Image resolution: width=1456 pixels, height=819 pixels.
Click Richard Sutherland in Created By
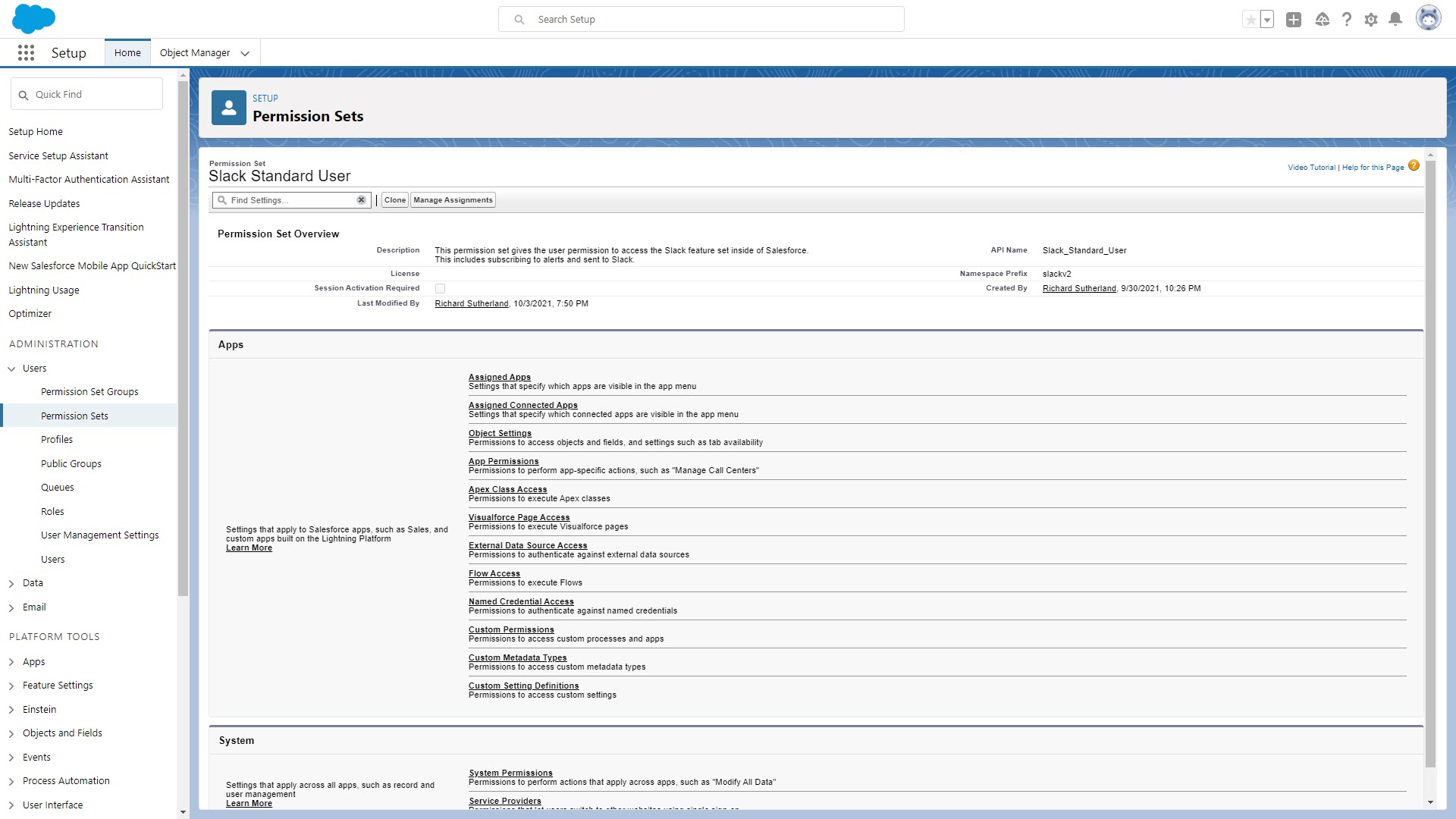[1079, 288]
